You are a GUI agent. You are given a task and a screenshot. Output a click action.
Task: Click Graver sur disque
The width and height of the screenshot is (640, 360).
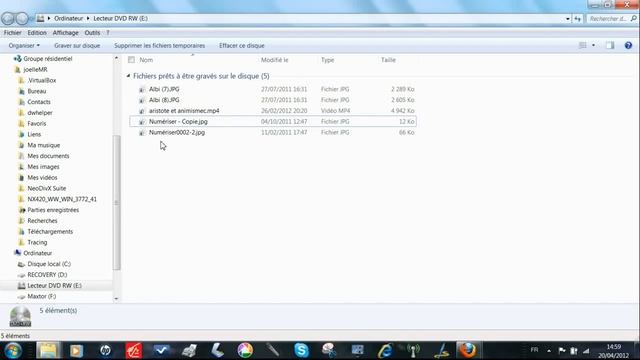[x=77, y=46]
